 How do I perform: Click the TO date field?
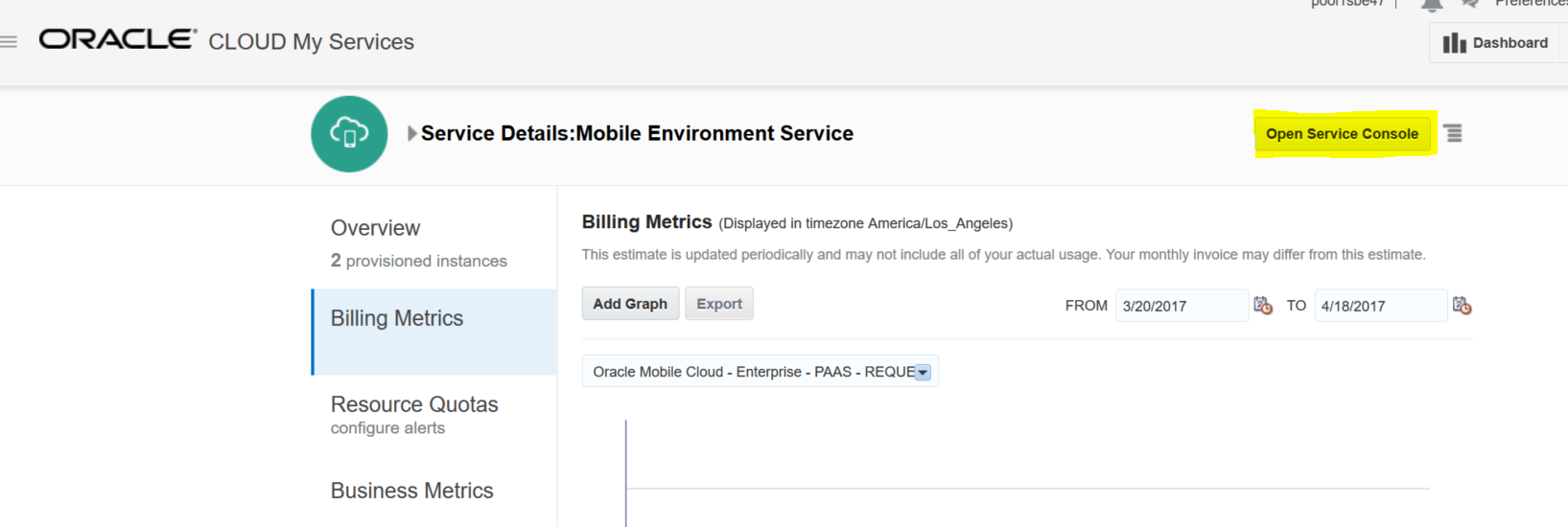click(x=1380, y=306)
